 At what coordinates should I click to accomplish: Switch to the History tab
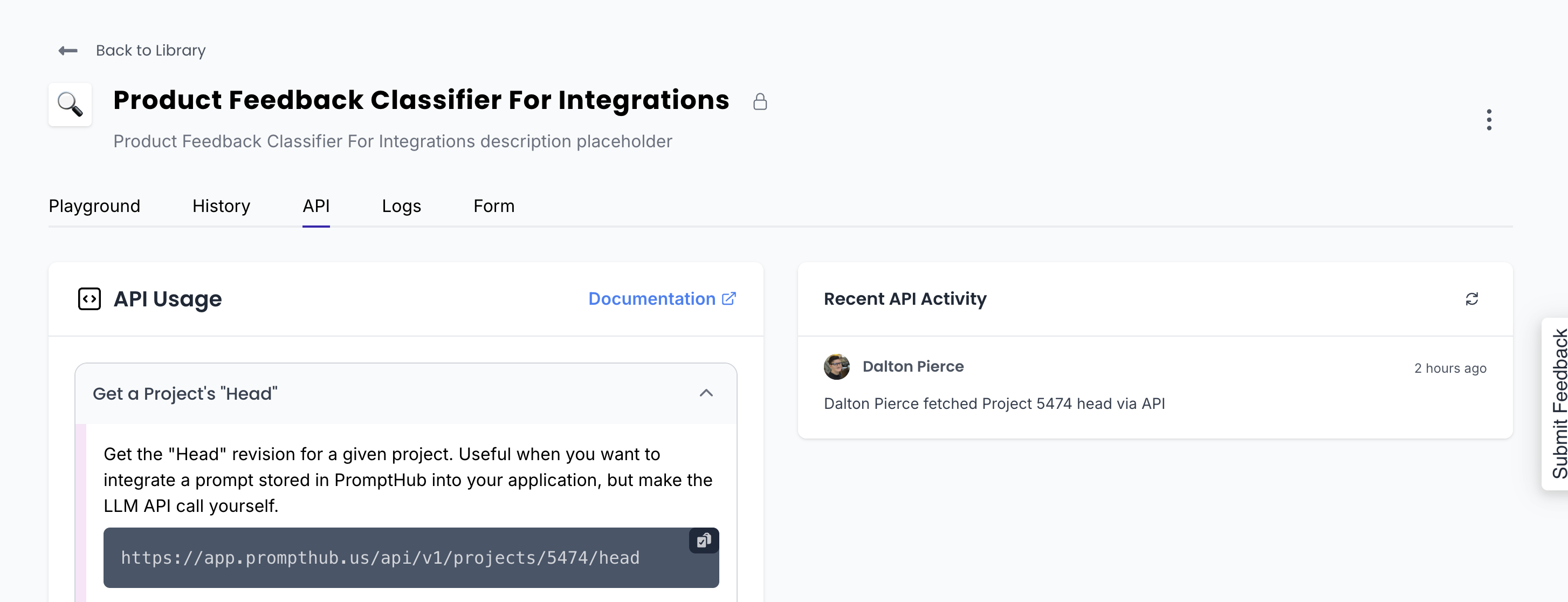221,206
